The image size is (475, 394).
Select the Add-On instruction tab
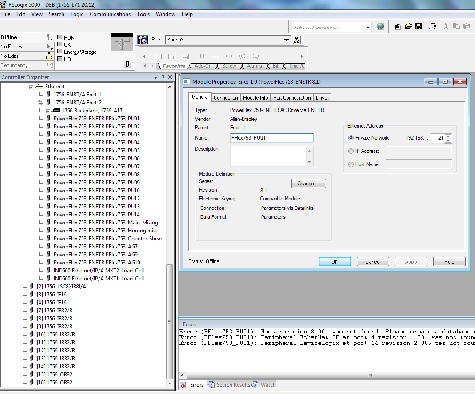click(202, 66)
